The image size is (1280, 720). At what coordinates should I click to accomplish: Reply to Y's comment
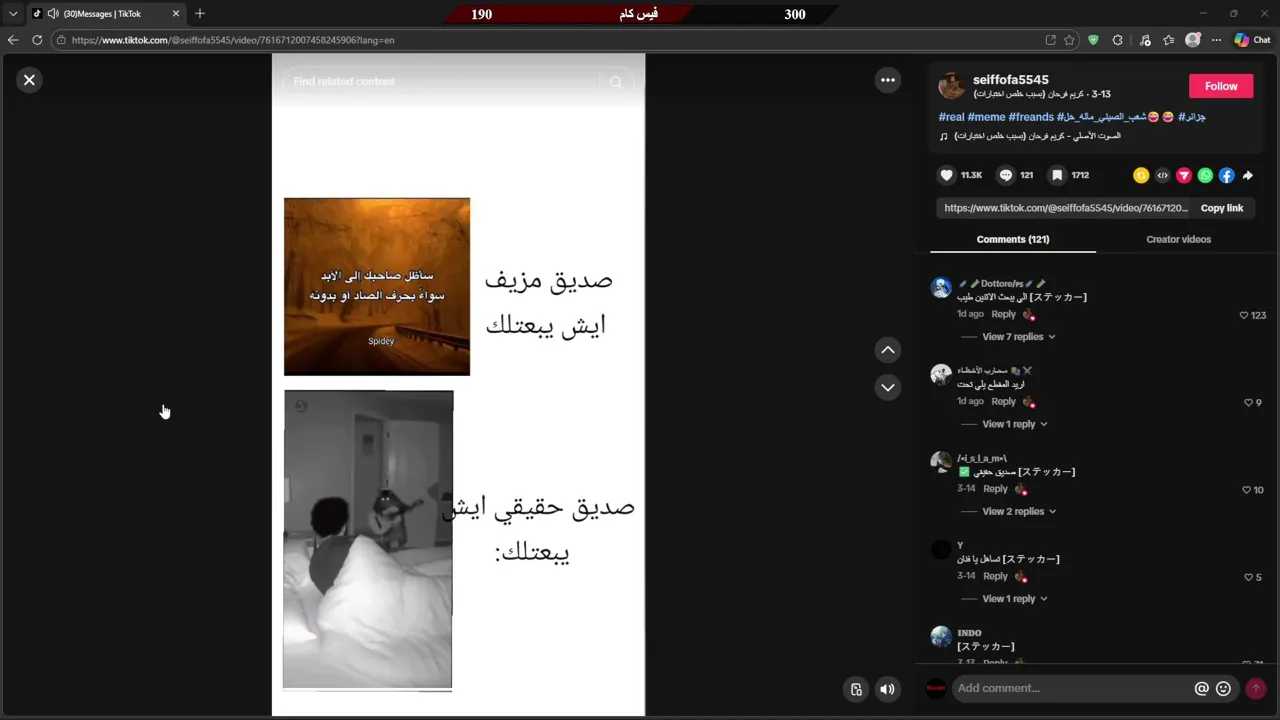(995, 576)
